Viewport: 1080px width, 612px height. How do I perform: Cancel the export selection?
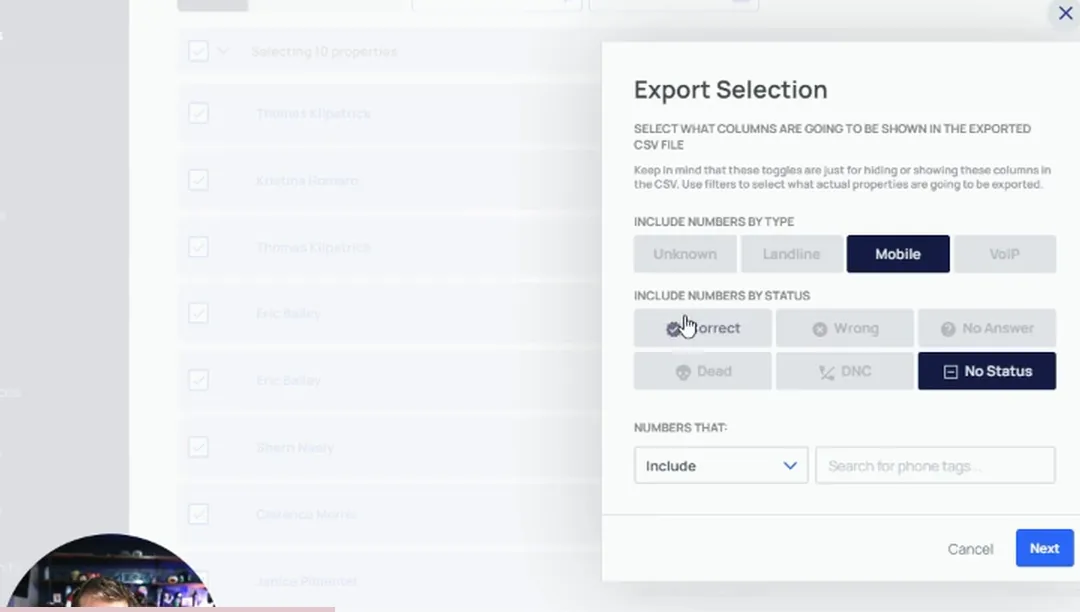pos(970,549)
